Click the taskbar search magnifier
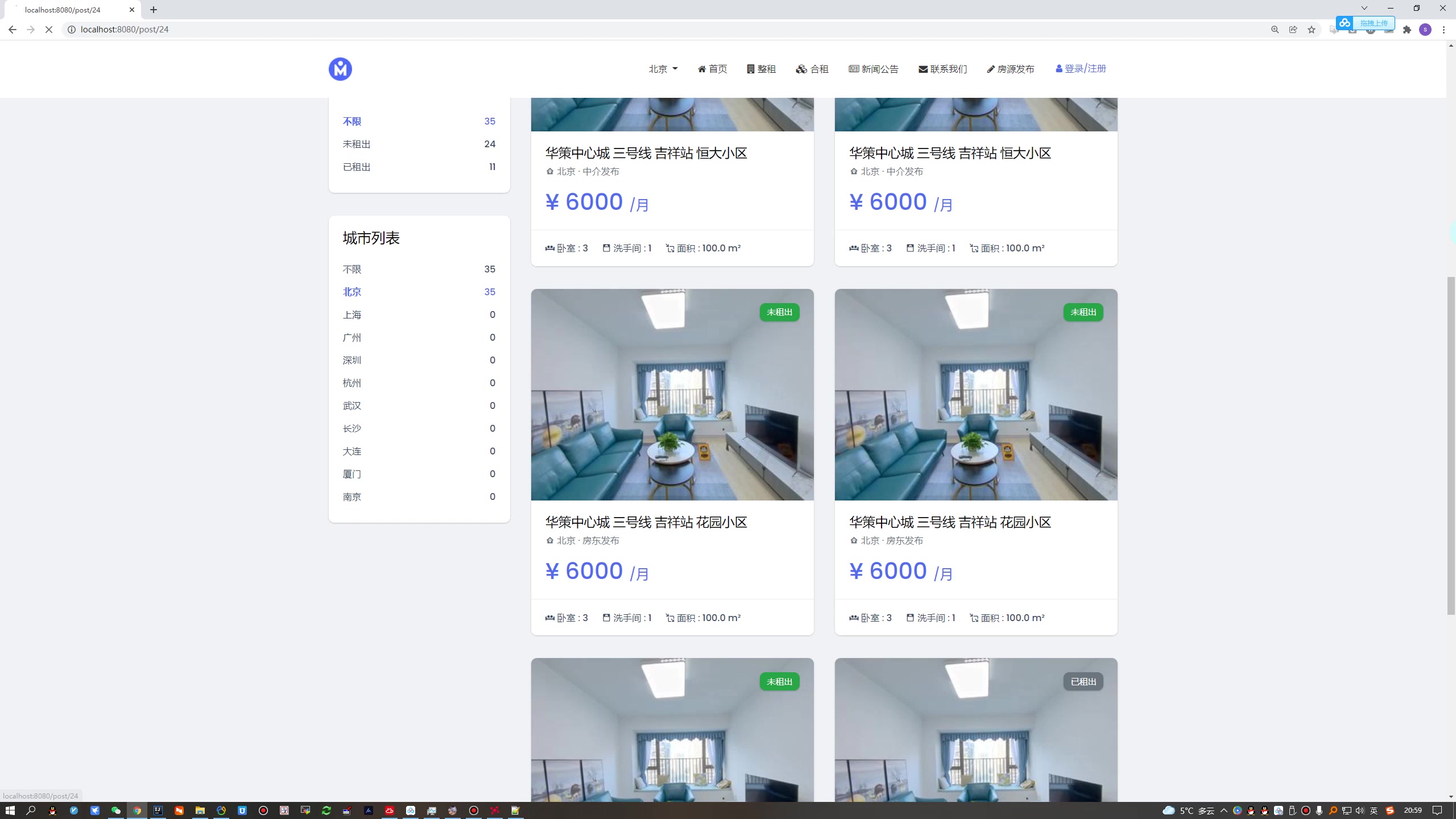 pos(31,810)
